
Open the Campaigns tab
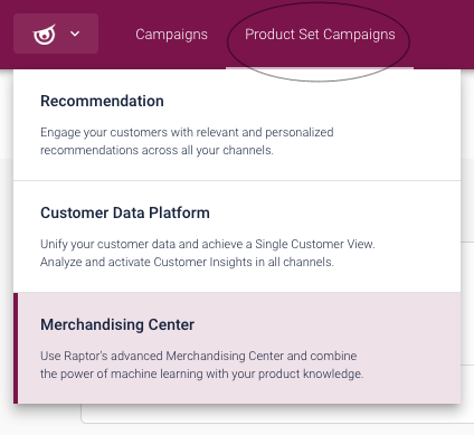coord(171,34)
